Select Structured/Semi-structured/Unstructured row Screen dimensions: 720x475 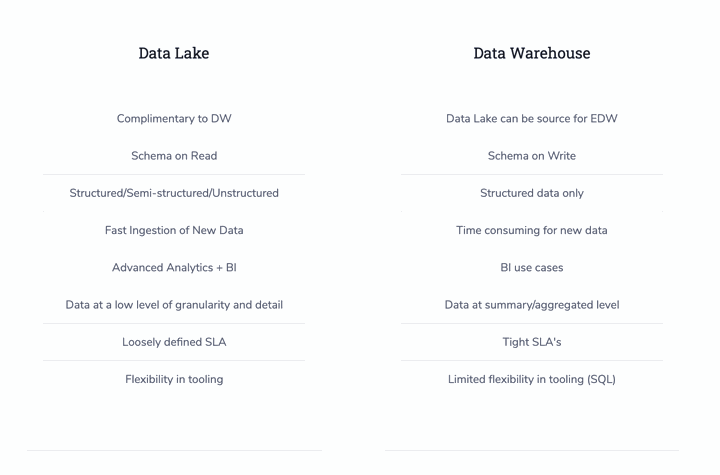click(x=174, y=193)
